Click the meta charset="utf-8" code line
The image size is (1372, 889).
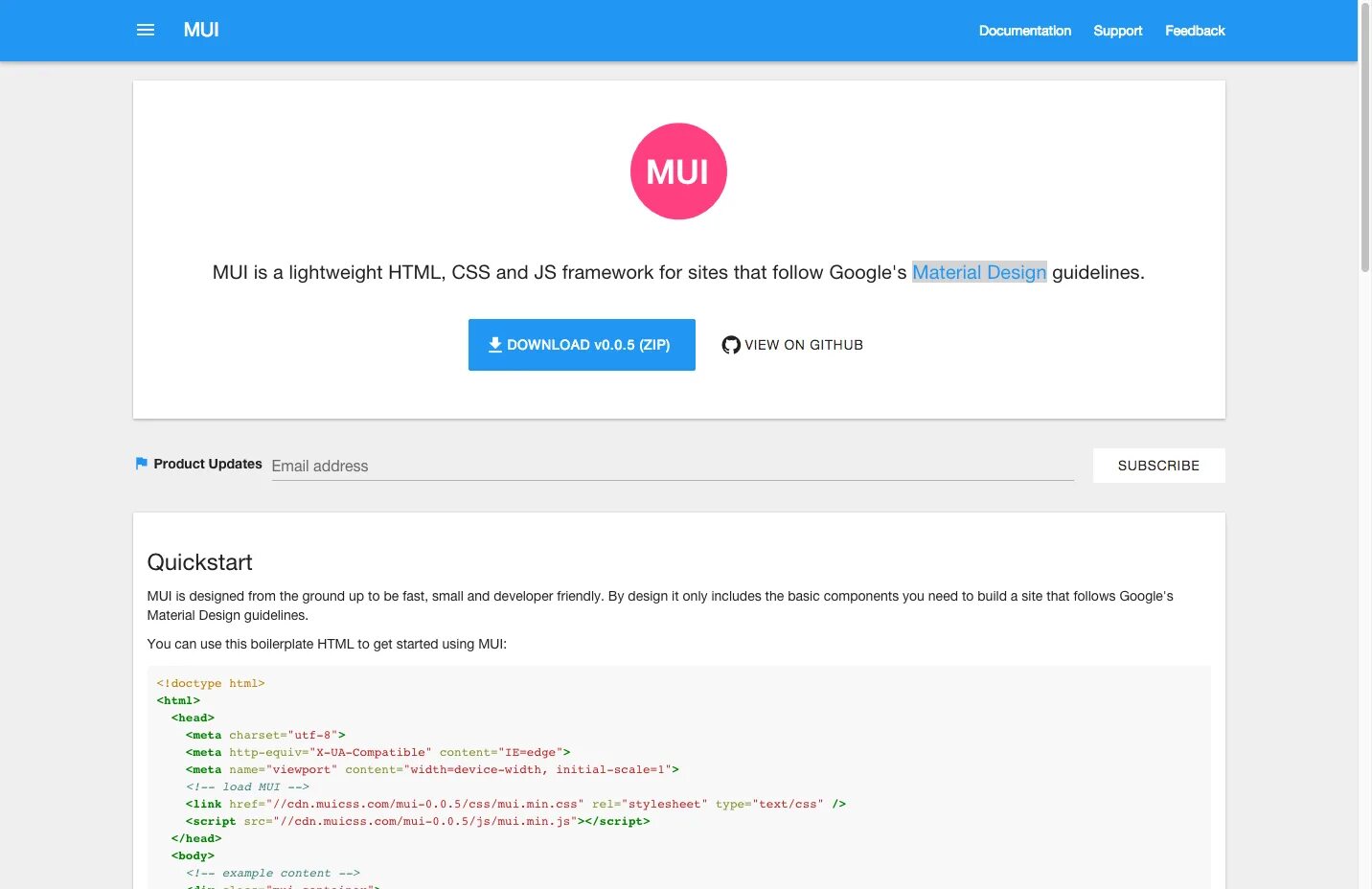[x=265, y=735]
